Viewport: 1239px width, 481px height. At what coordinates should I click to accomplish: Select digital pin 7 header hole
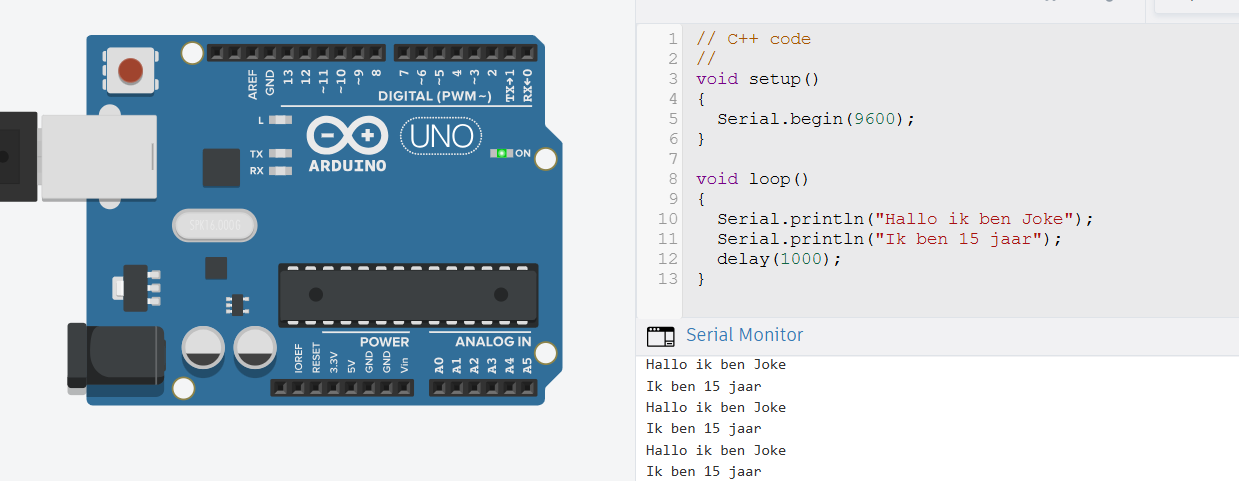[402, 51]
